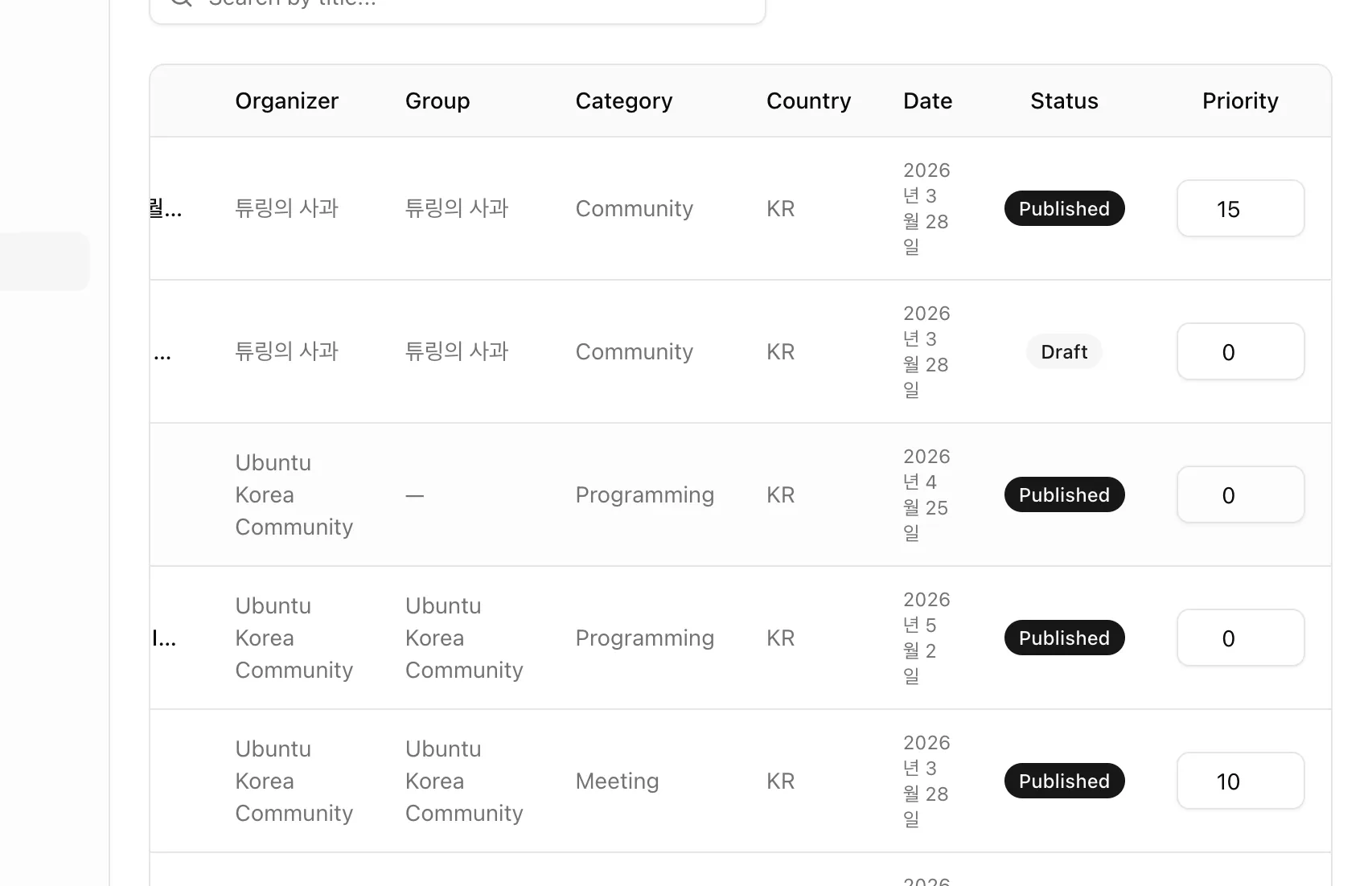
Task: Click the Group column header
Action: click(437, 101)
